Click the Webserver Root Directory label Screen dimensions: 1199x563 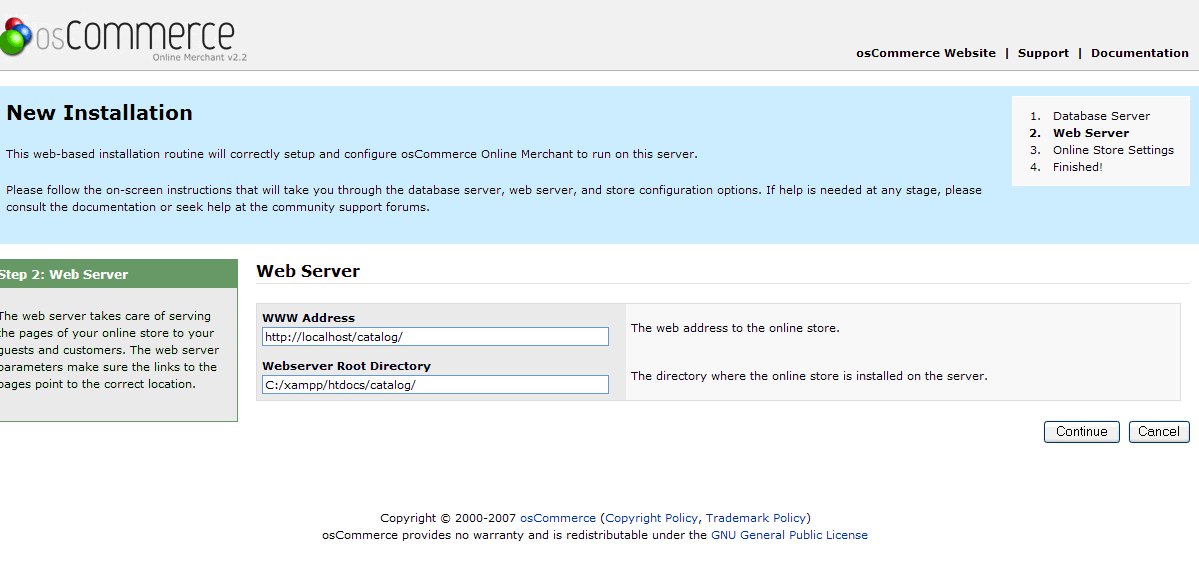tap(346, 366)
